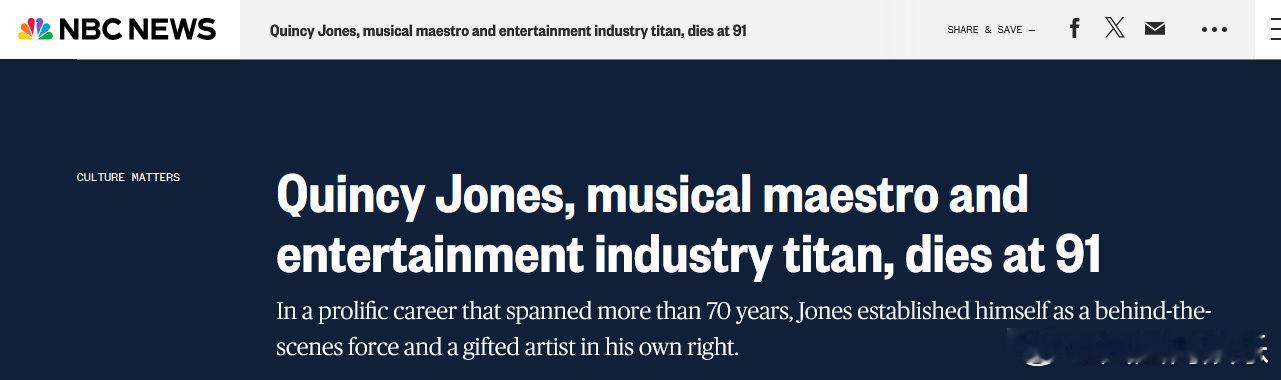The width and height of the screenshot is (1281, 380).
Task: Click the NBC peacock logo
Action: pos(35,29)
